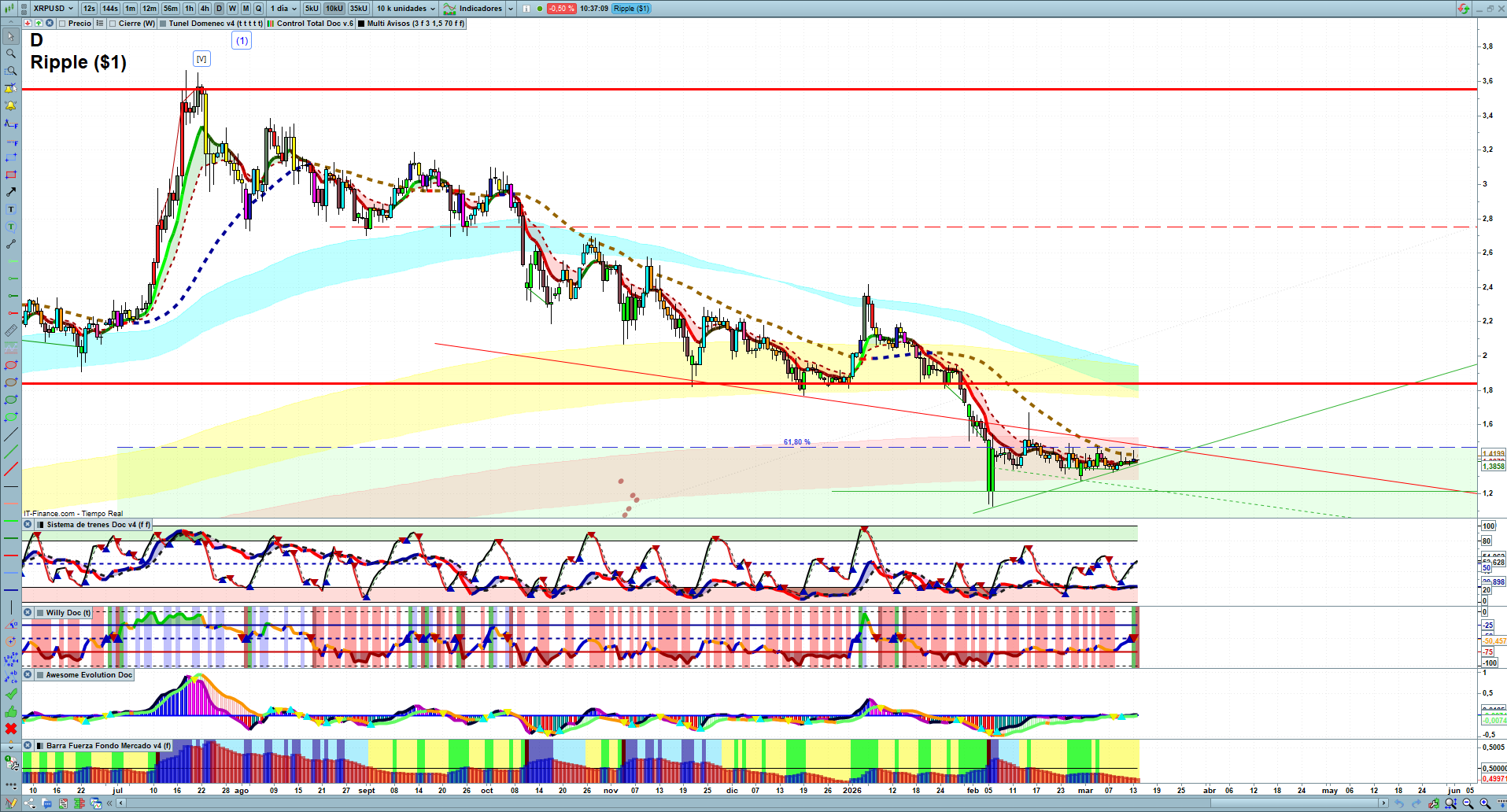This screenshot has width=1507, height=812.
Task: Click the Ripple ($1) label button
Action: (631, 9)
